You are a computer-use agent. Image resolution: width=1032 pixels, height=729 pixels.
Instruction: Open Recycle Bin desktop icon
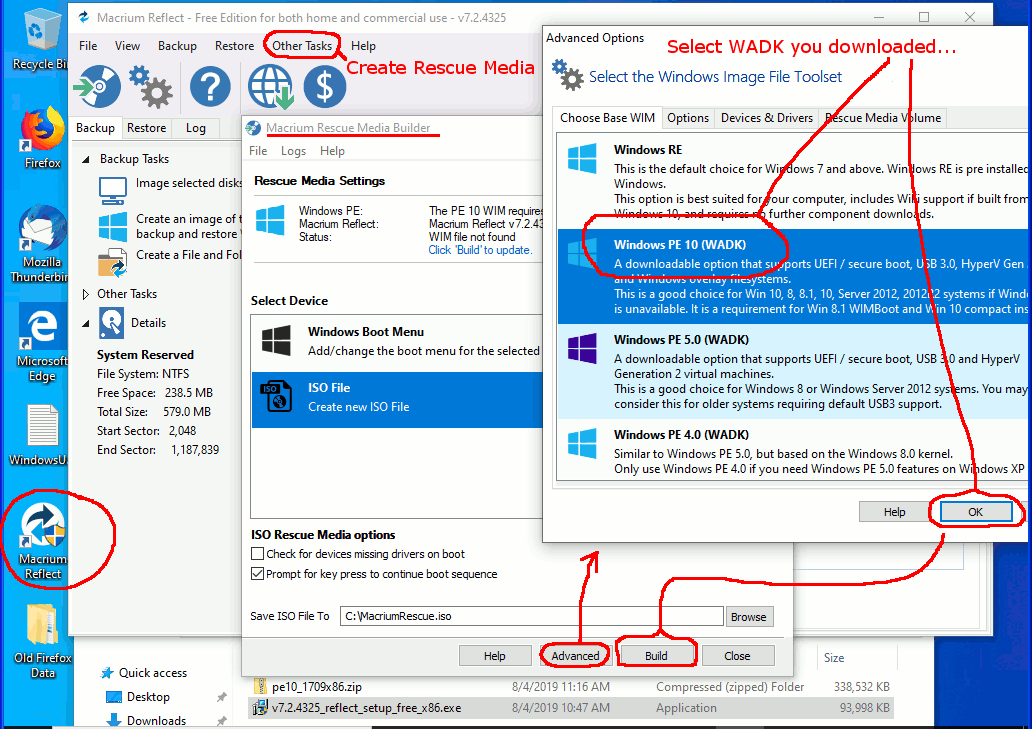click(x=39, y=39)
